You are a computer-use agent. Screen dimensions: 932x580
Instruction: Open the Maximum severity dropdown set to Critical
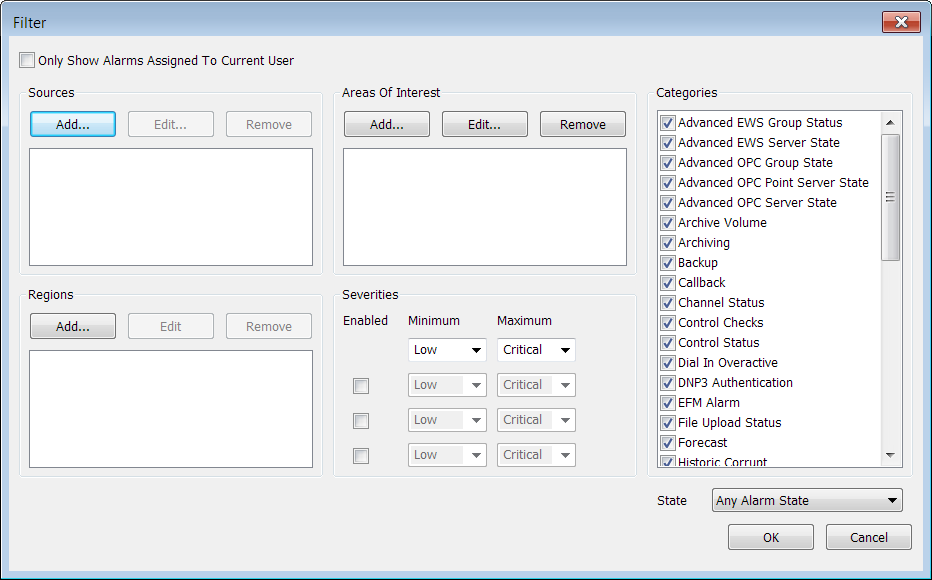(536, 350)
